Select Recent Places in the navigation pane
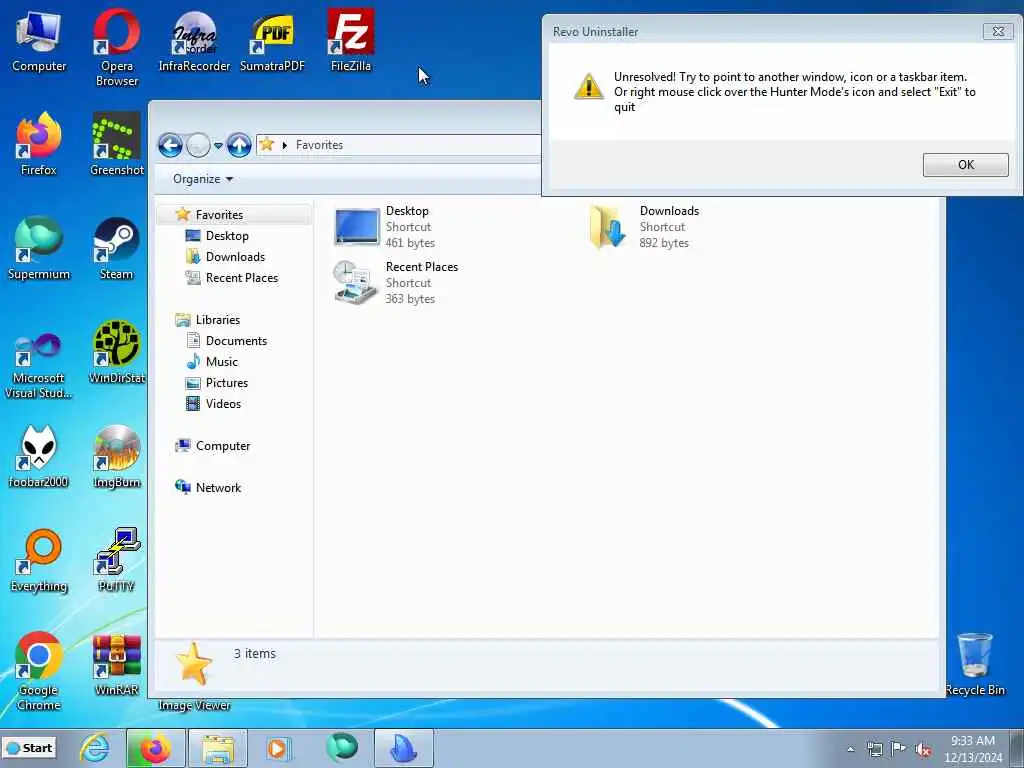The image size is (1024, 768). [242, 278]
